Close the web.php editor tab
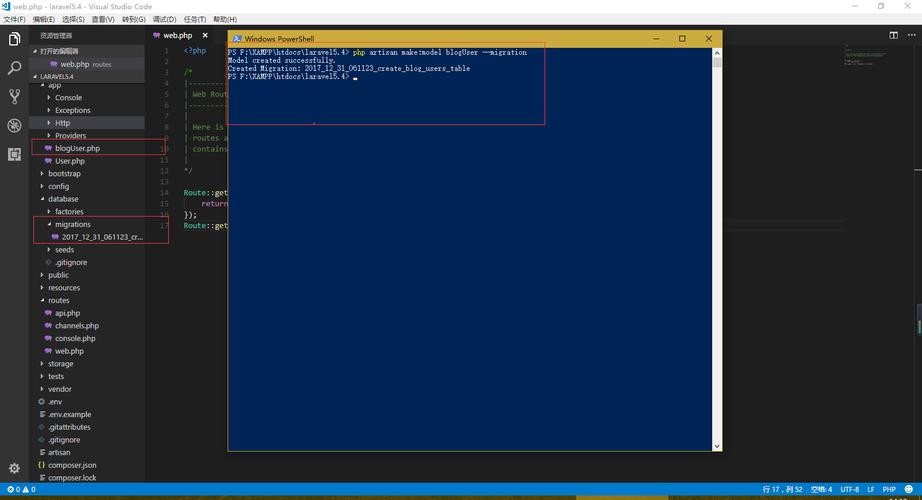 click(205, 35)
